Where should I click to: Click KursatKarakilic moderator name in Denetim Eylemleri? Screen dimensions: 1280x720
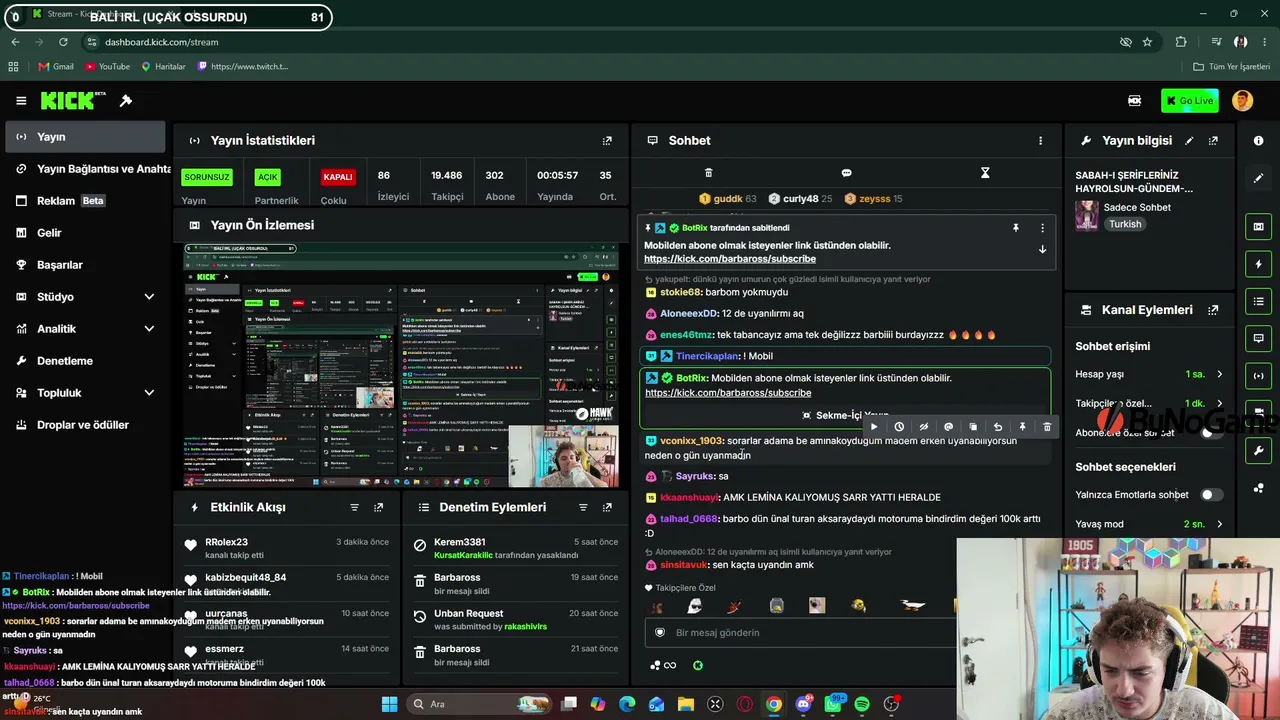coord(464,555)
